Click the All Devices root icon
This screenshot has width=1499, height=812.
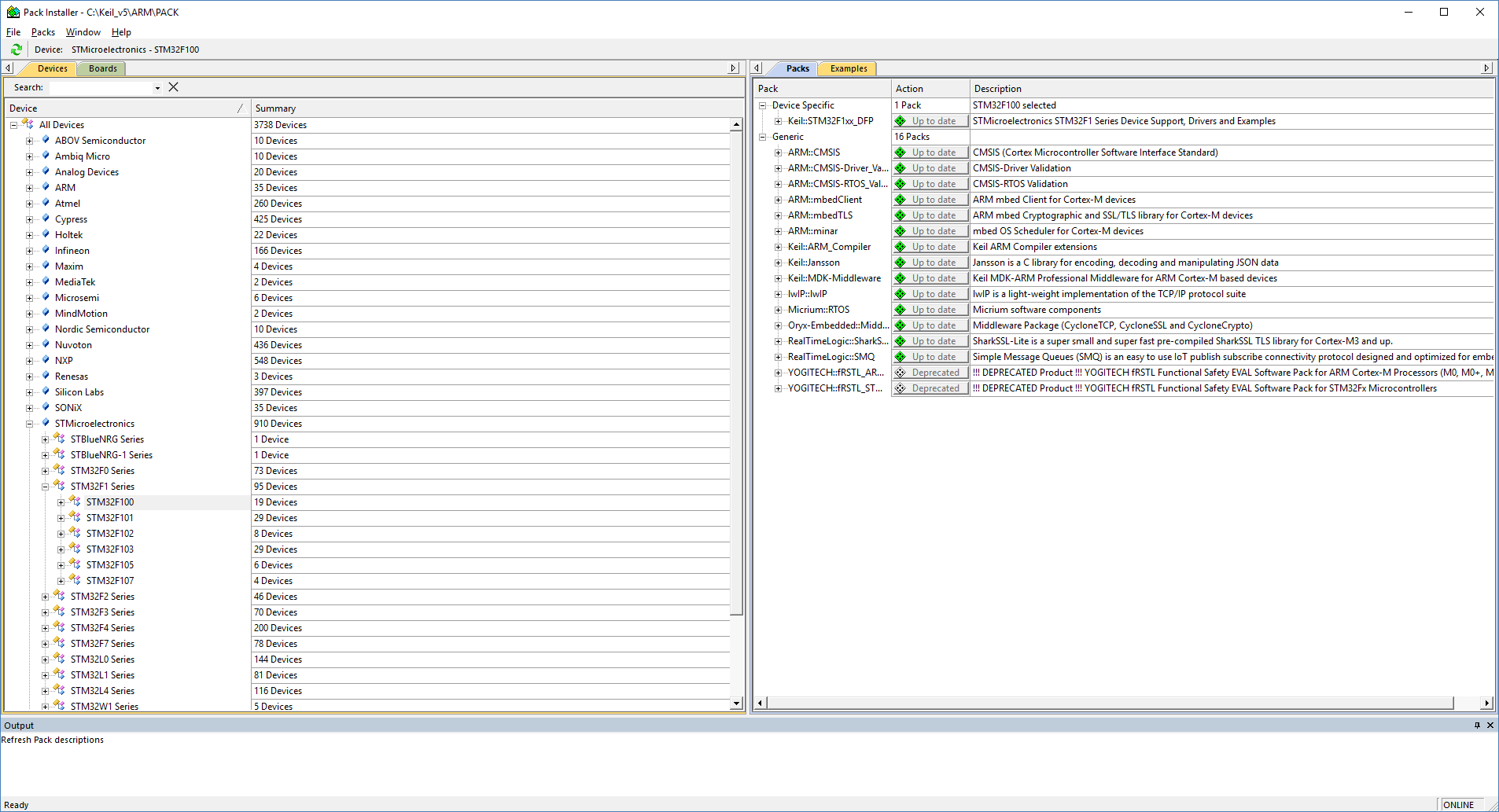point(28,124)
